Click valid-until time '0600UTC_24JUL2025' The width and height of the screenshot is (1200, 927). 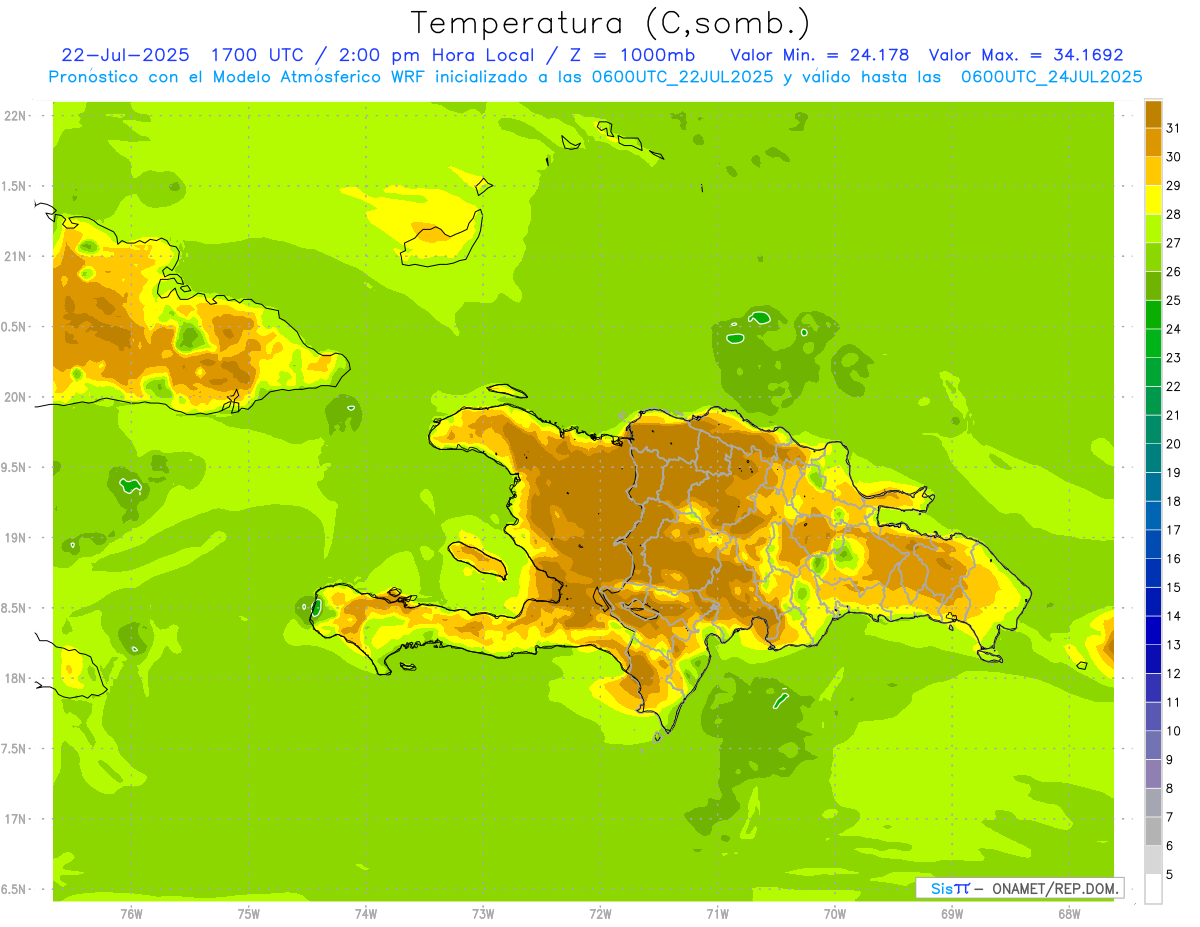pyautogui.click(x=1052, y=76)
